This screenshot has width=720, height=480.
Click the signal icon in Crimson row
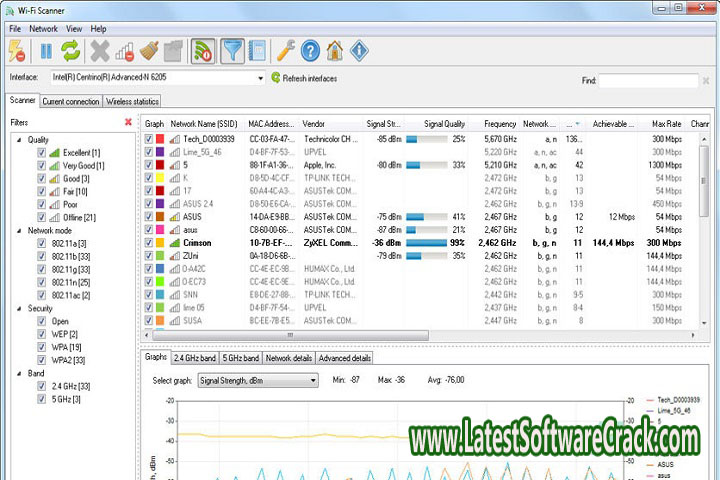pos(174,243)
